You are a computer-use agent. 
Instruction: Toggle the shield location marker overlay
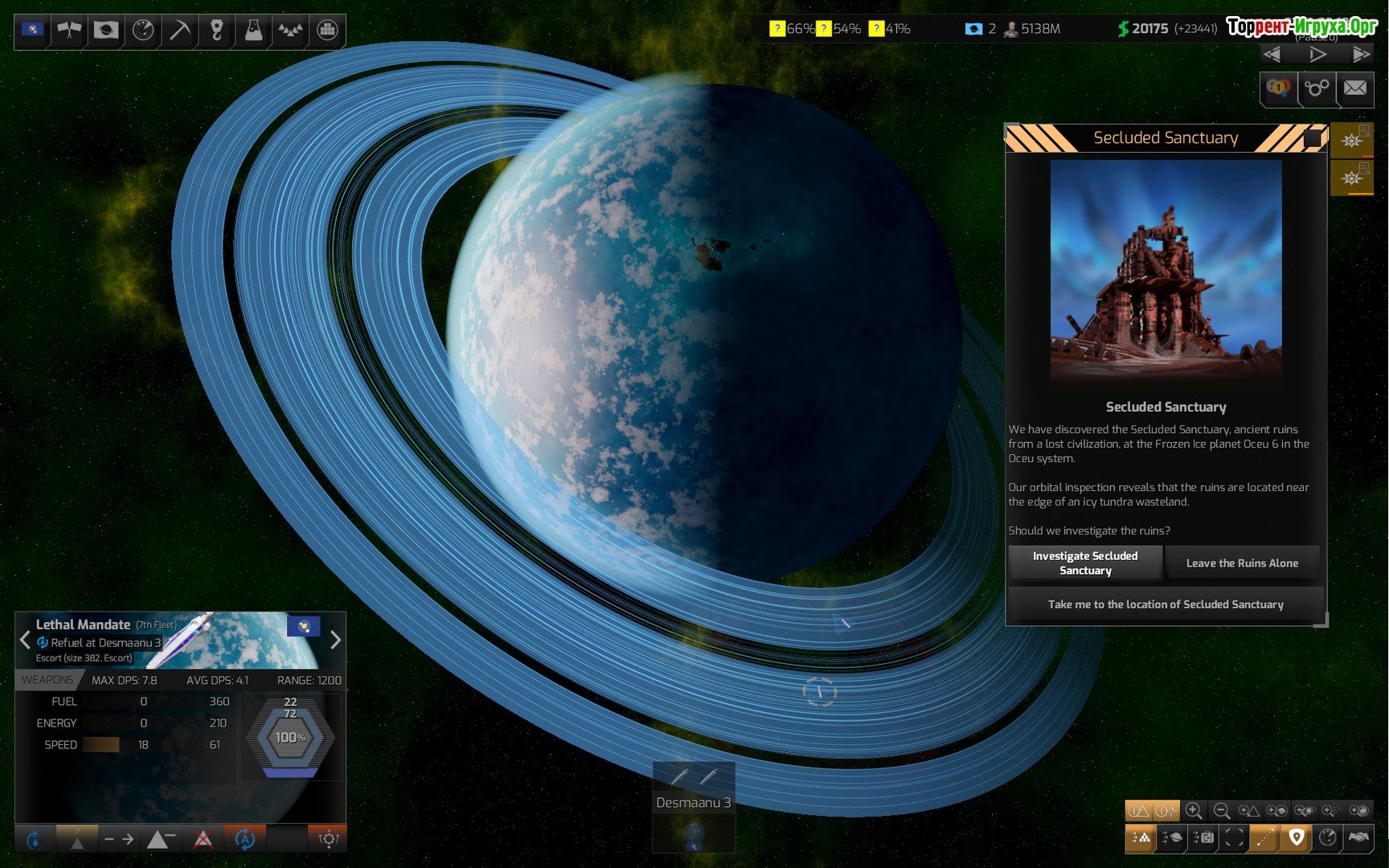(1296, 838)
